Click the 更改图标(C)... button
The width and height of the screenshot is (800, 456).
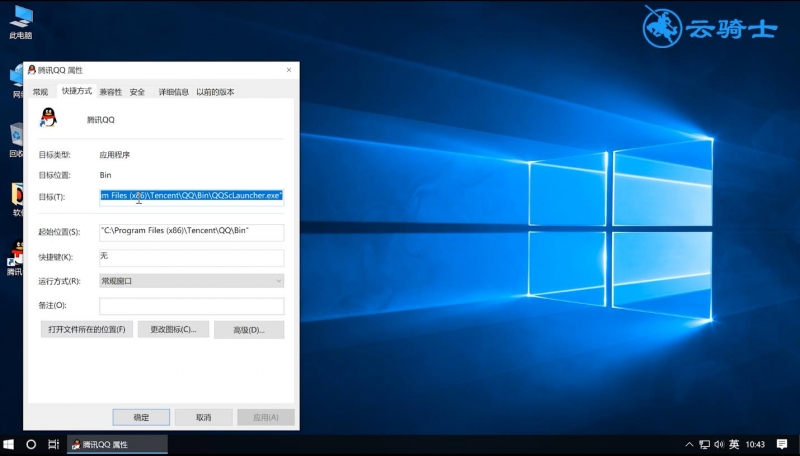(173, 330)
